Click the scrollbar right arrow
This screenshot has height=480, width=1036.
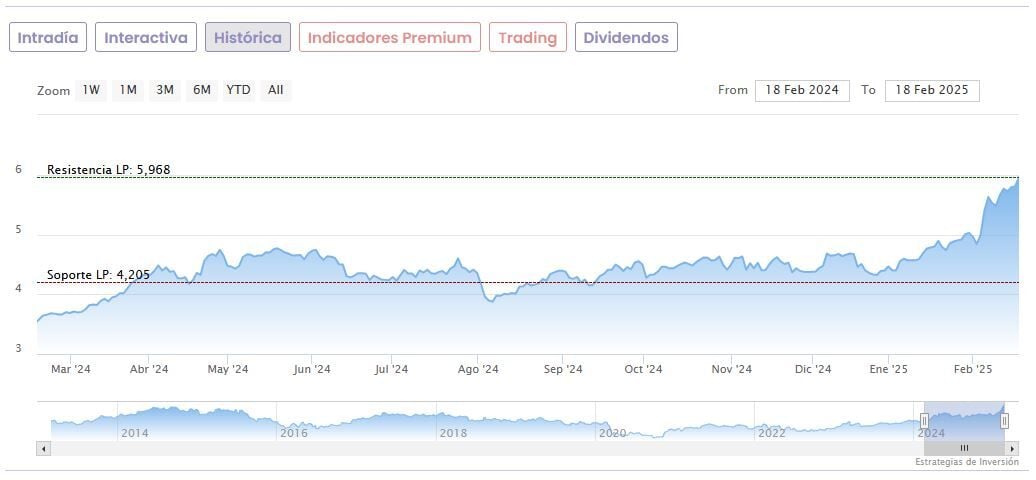pos(1012,449)
